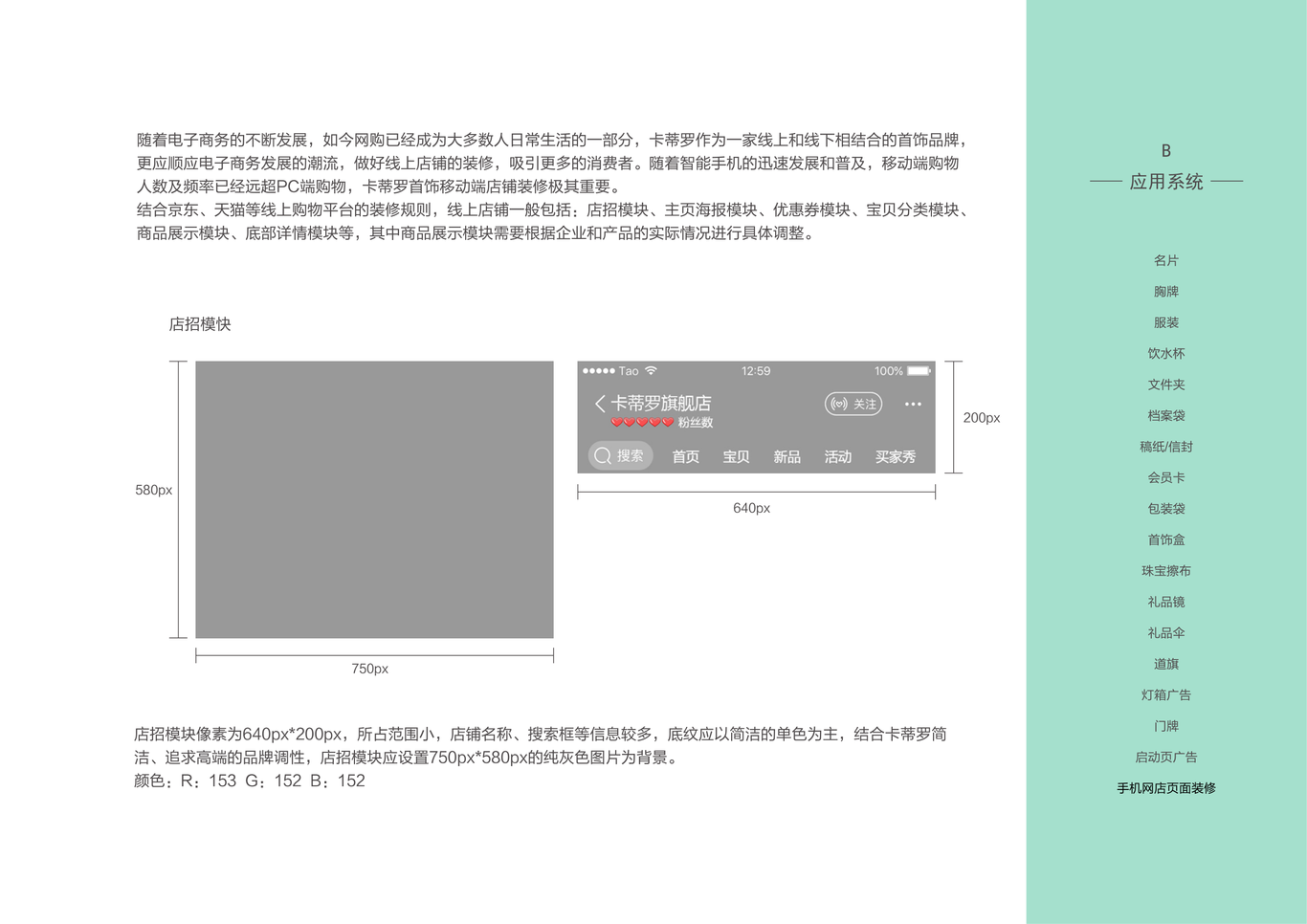Click the 100% battery percentage text
This screenshot has height=924, width=1307.
tap(889, 371)
